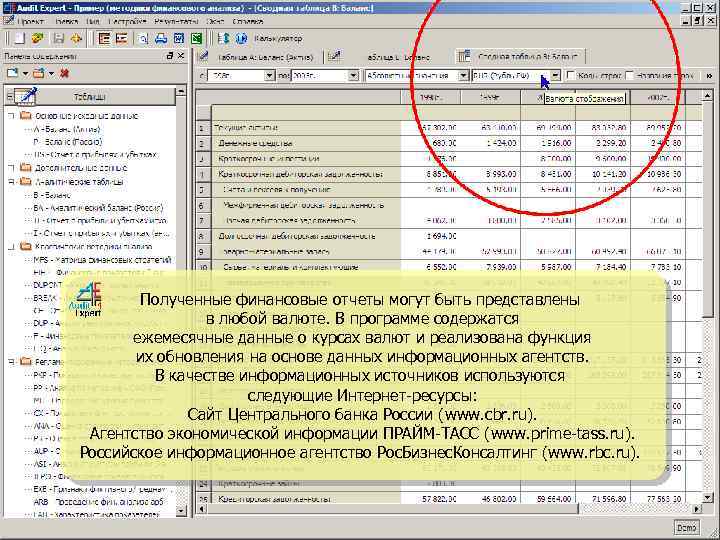Click the round blue icon before Калькулятор
The height and width of the screenshot is (540, 720).
241,39
